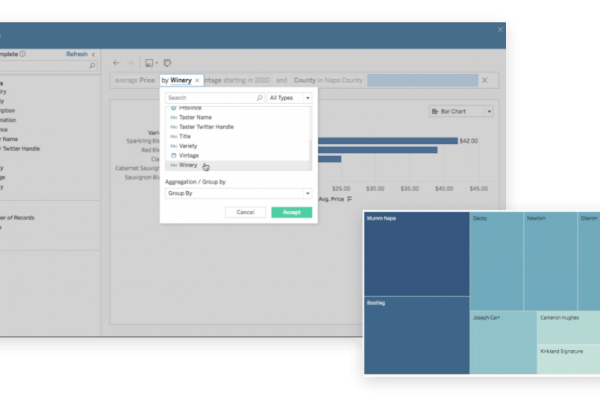Click the 'Kirkland Signature' treemap tile
Viewport: 600px width, 400px height.
[569, 359]
